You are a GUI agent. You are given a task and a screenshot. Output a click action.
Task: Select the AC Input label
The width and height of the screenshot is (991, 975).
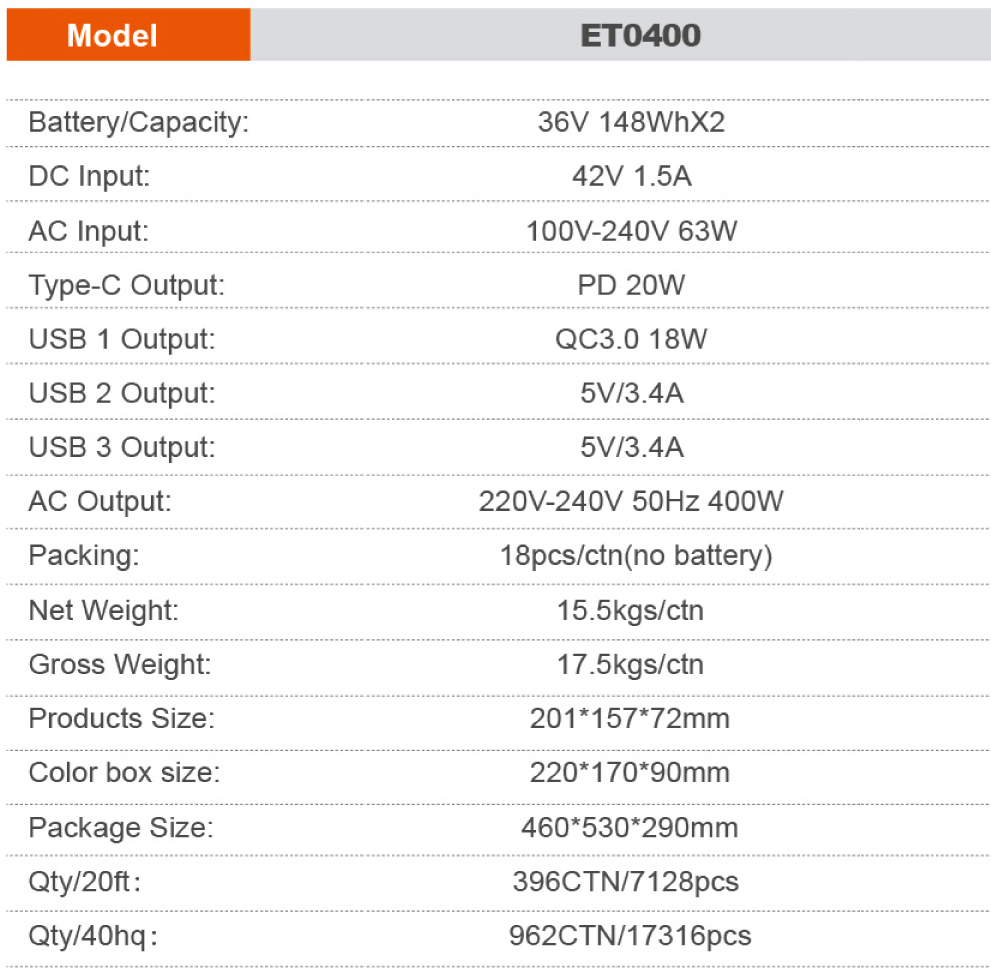[88, 231]
